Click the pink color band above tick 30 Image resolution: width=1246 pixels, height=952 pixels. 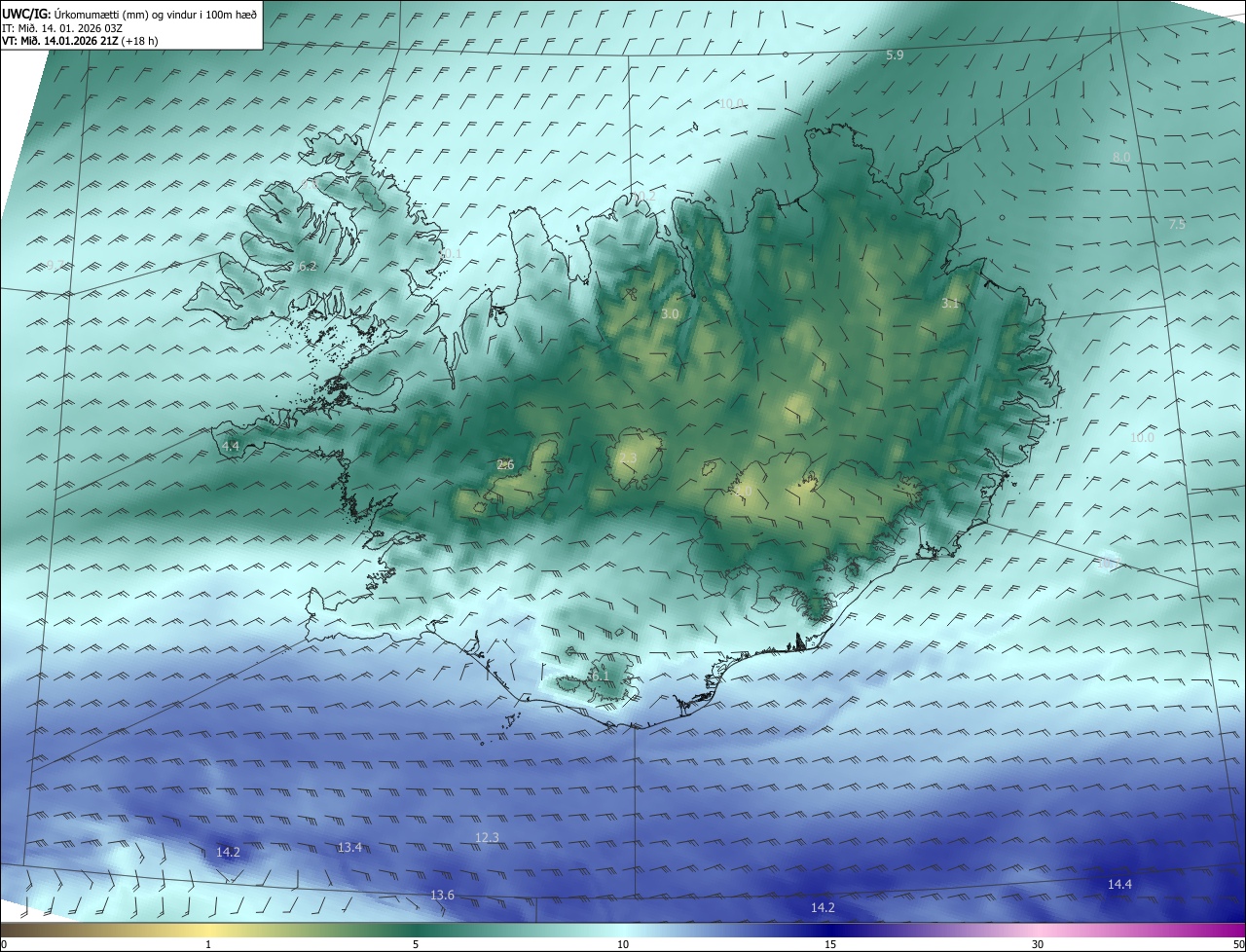1038,930
